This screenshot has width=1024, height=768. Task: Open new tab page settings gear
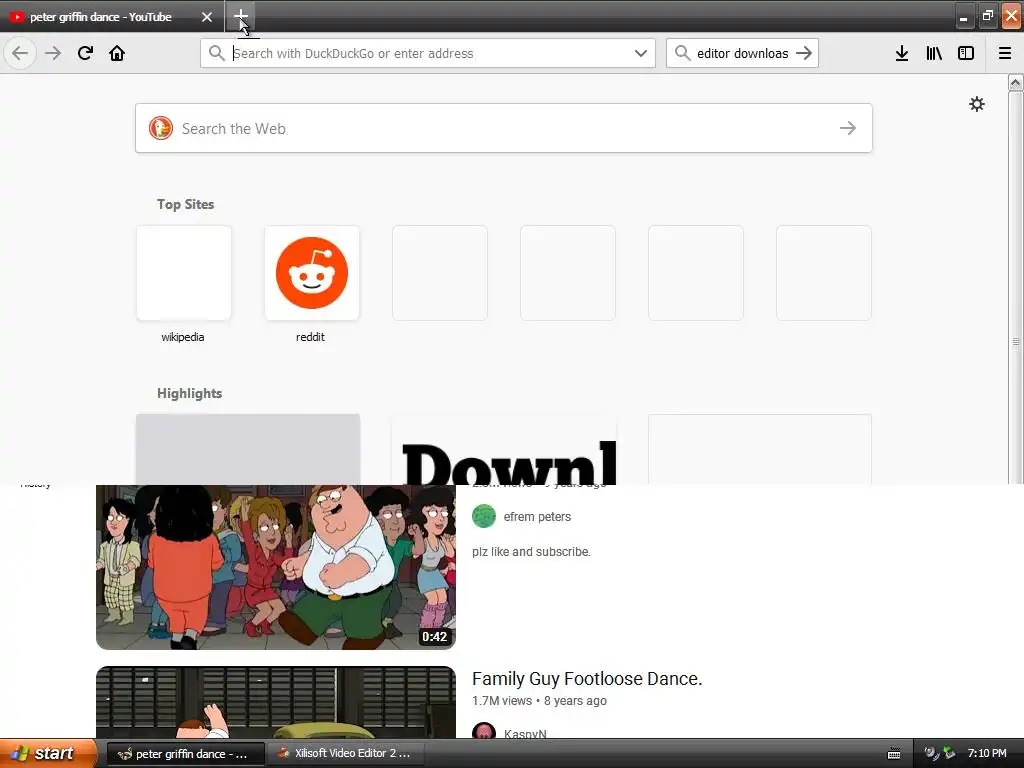(976, 104)
